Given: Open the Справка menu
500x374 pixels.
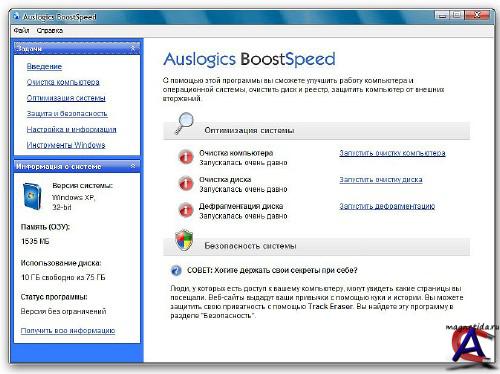Looking at the screenshot, I should tap(50, 30).
